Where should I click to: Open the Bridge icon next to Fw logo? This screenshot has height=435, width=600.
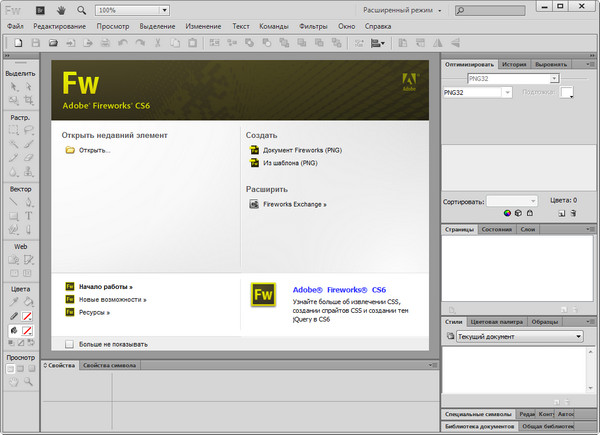(x=41, y=9)
